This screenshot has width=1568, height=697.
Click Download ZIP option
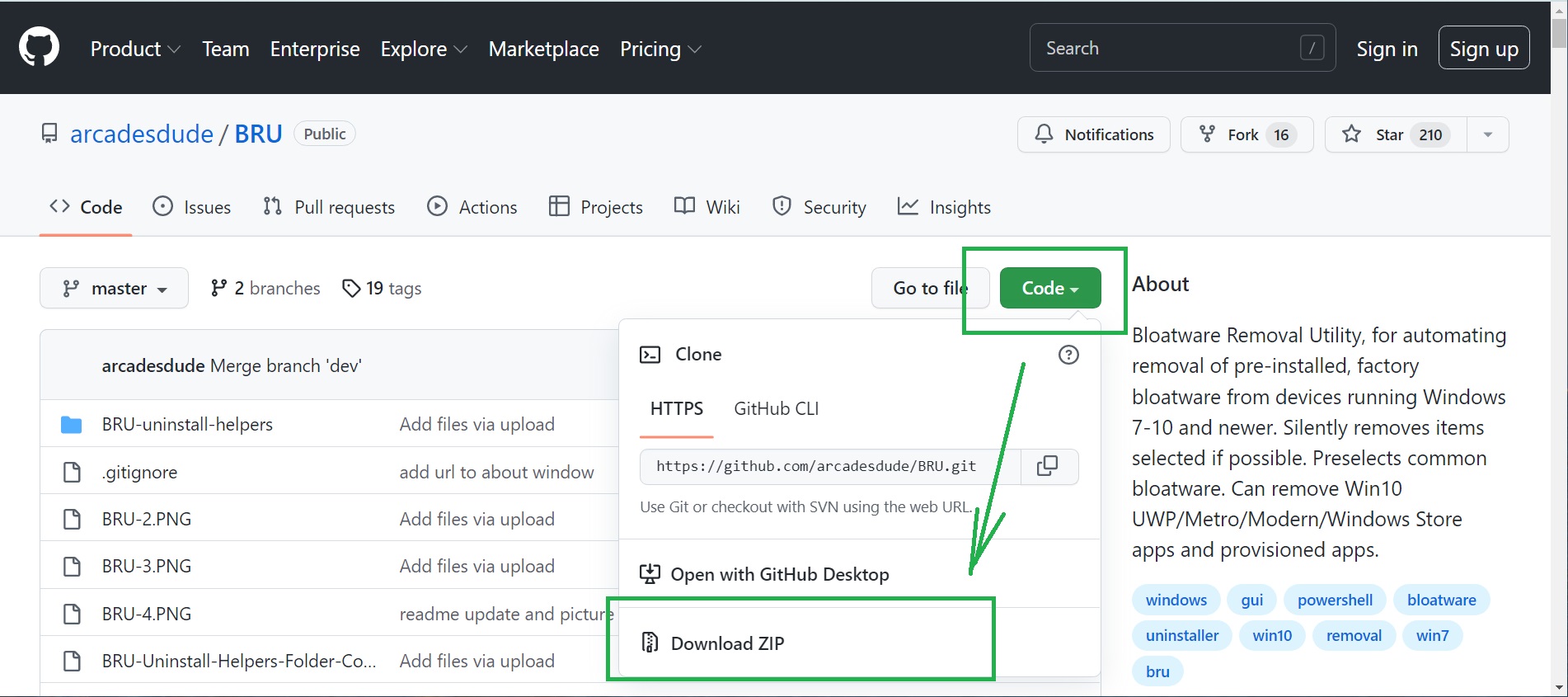click(x=727, y=643)
